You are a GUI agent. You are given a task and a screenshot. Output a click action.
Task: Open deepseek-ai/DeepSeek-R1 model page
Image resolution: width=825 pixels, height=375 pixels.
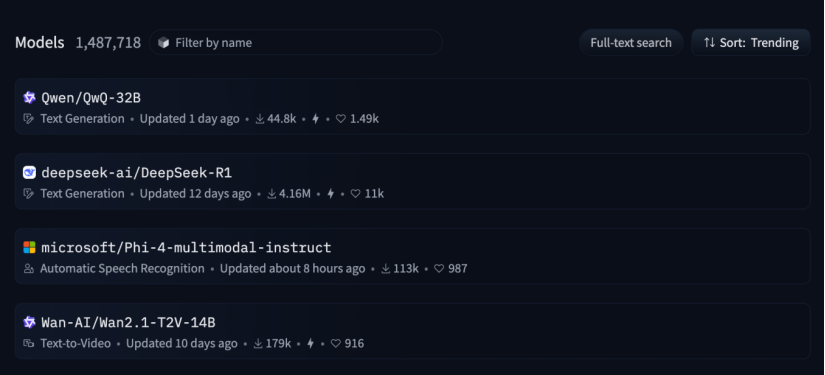pos(137,173)
